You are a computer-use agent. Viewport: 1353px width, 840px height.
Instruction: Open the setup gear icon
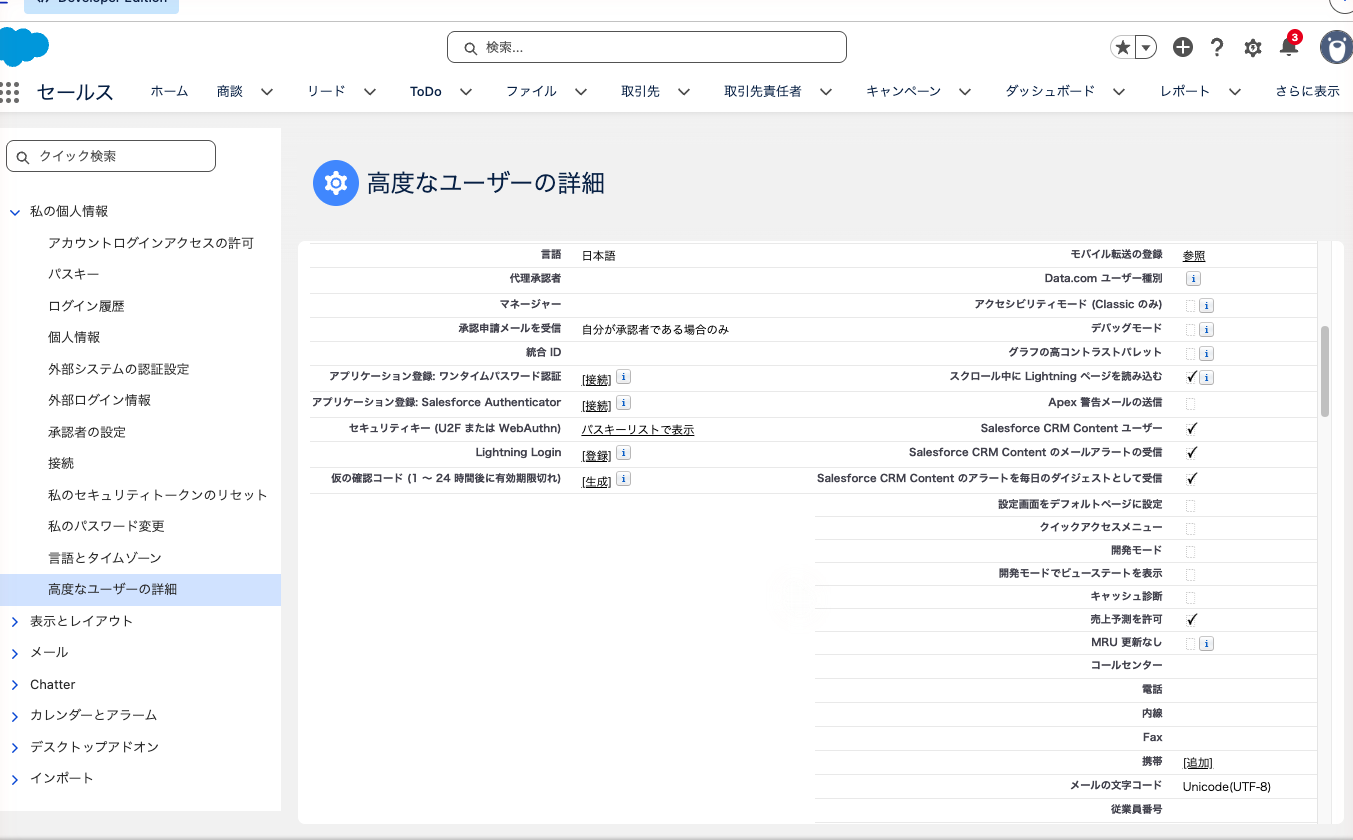(x=1252, y=47)
